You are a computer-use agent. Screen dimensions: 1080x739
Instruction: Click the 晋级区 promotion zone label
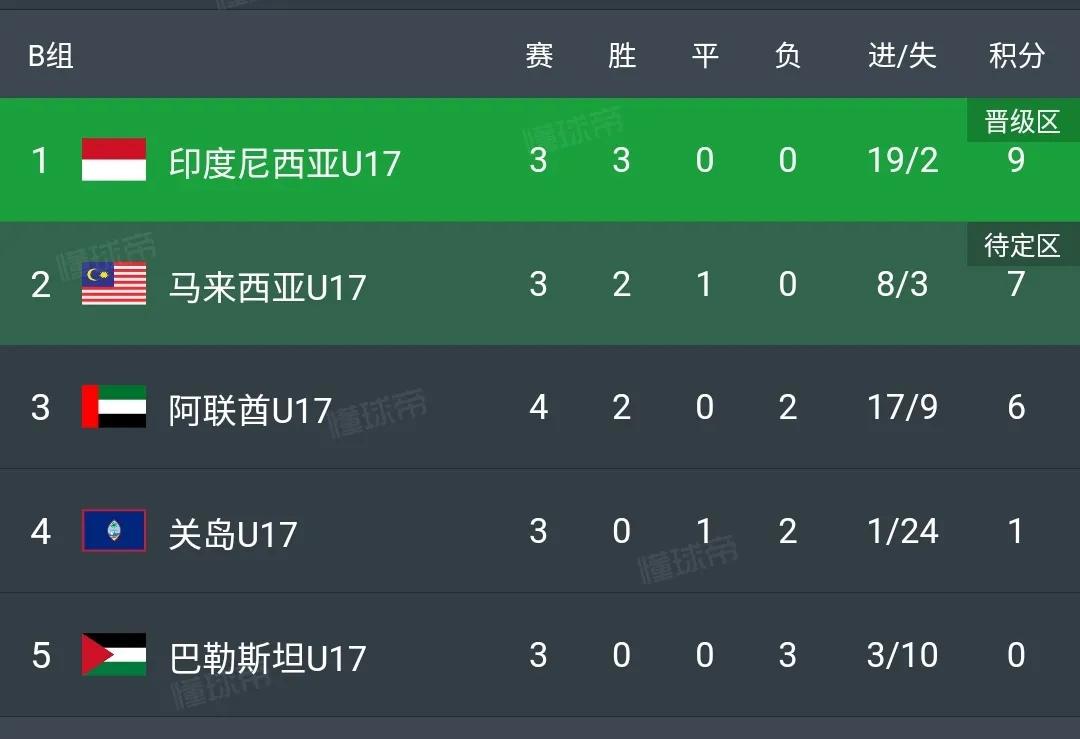1021,119
